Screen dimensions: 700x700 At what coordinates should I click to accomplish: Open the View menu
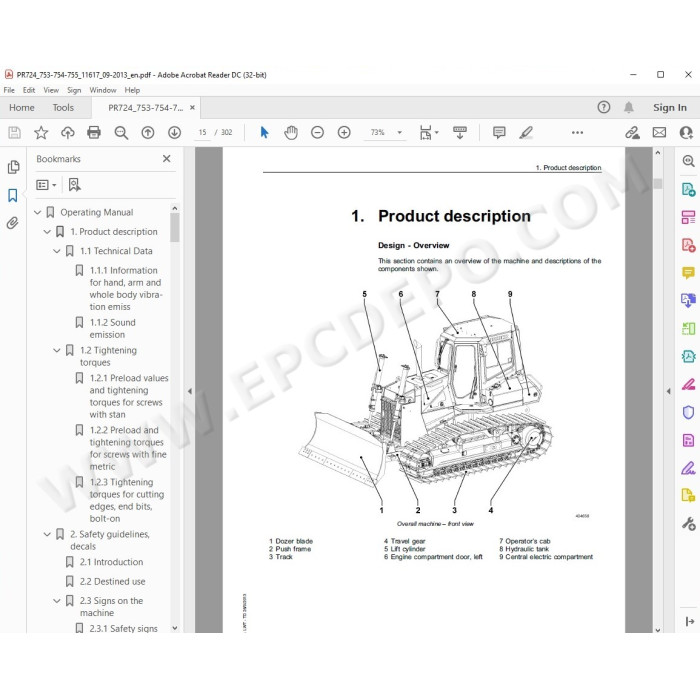coord(51,90)
